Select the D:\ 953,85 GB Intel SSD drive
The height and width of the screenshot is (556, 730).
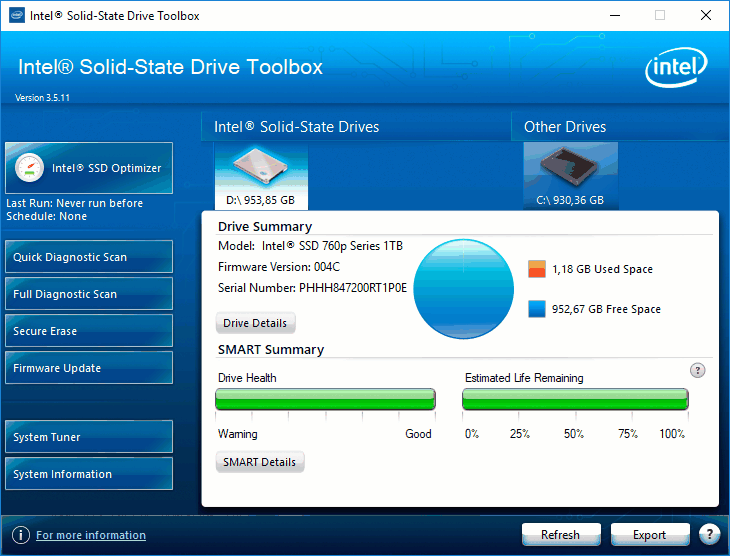(x=261, y=176)
